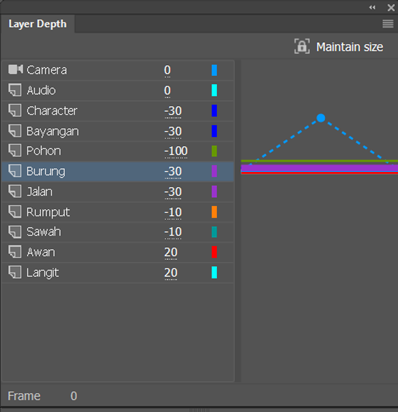Select the Burung layer name
This screenshot has height=412, width=398.
pos(46,172)
